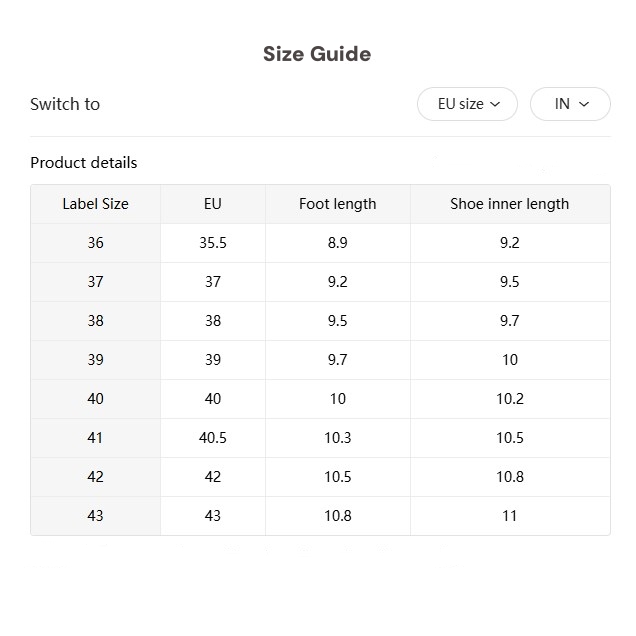
Task: Open the EU size dropdown
Action: tap(467, 104)
